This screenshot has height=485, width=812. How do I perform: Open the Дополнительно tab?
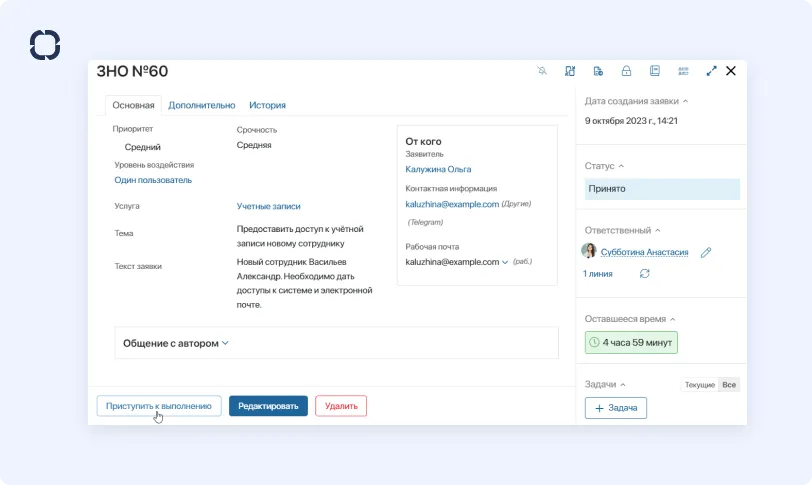201,105
